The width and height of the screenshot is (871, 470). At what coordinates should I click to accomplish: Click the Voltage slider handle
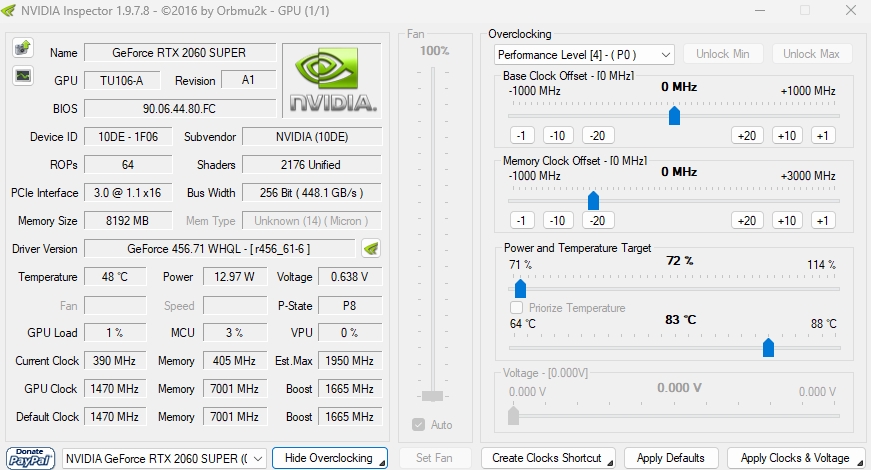tap(513, 416)
